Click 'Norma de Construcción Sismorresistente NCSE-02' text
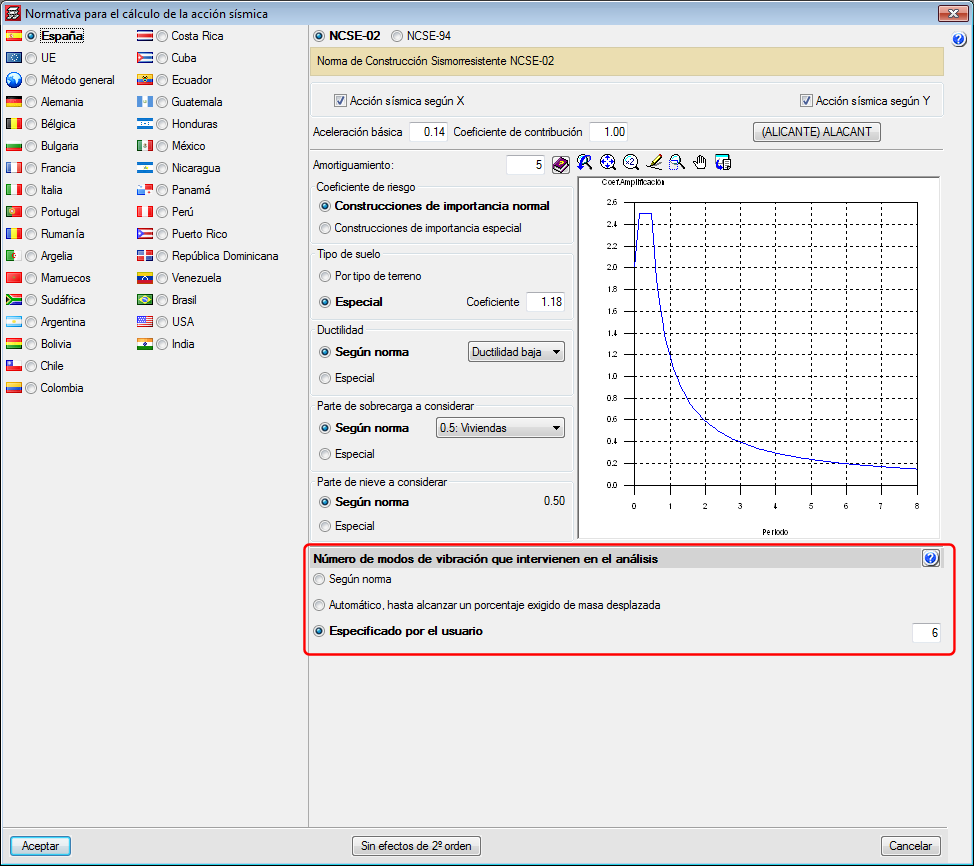 tap(435, 61)
